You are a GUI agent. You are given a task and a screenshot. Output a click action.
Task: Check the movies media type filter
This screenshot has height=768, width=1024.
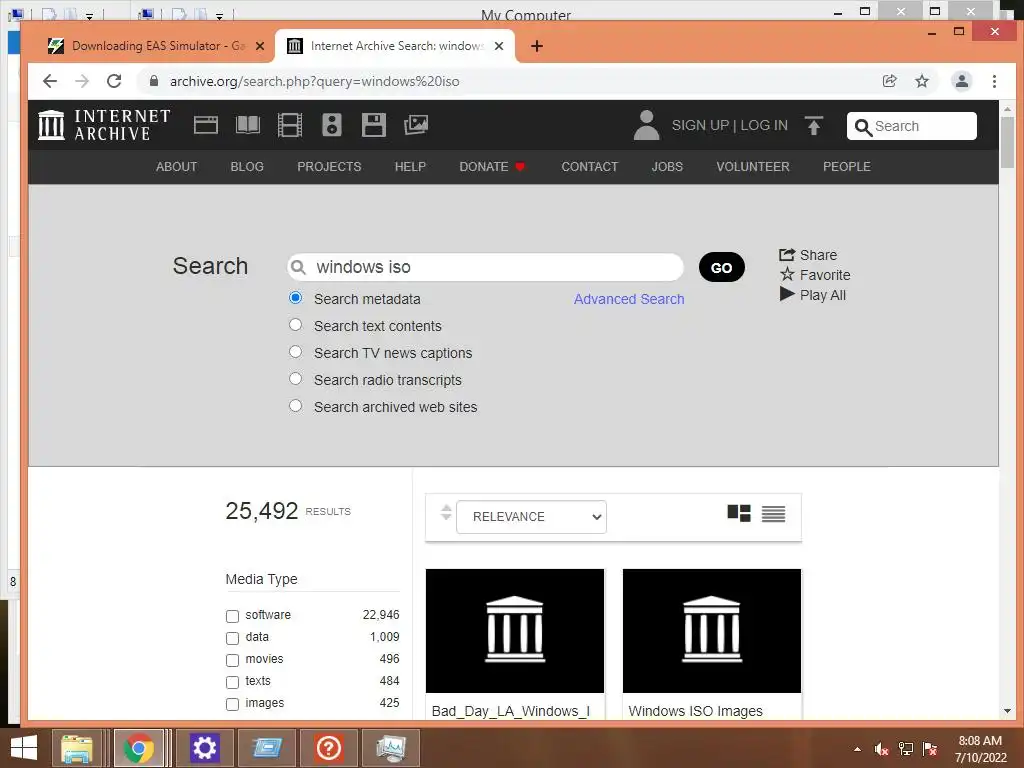click(x=232, y=660)
